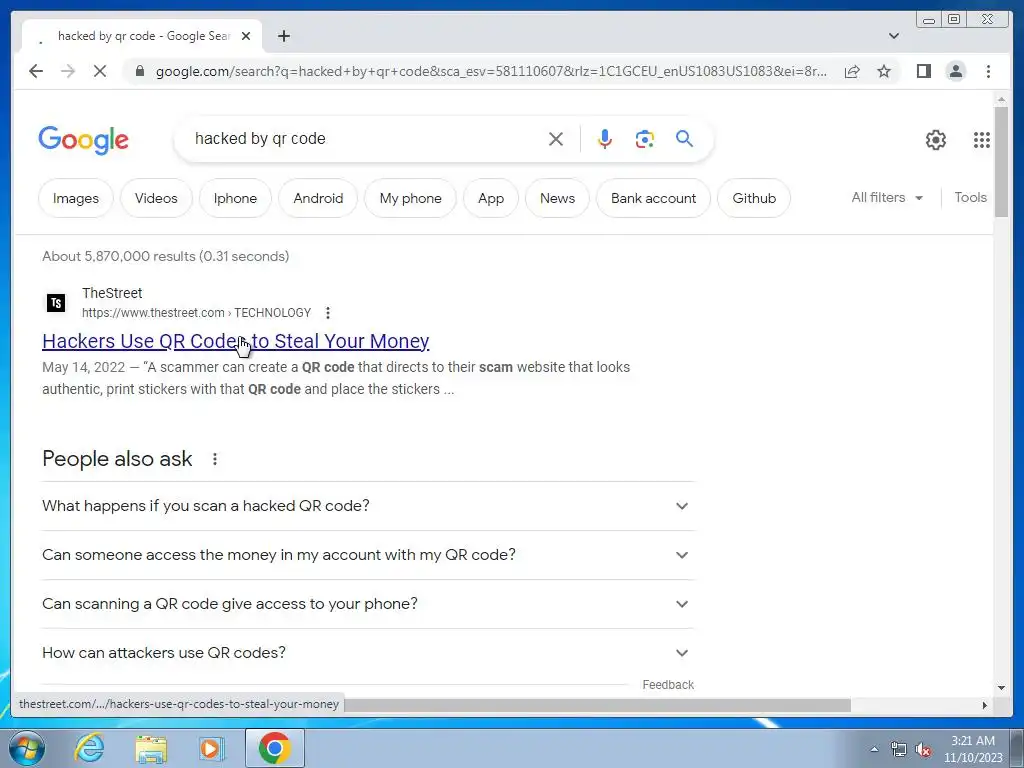Open search Tools

tap(970, 197)
